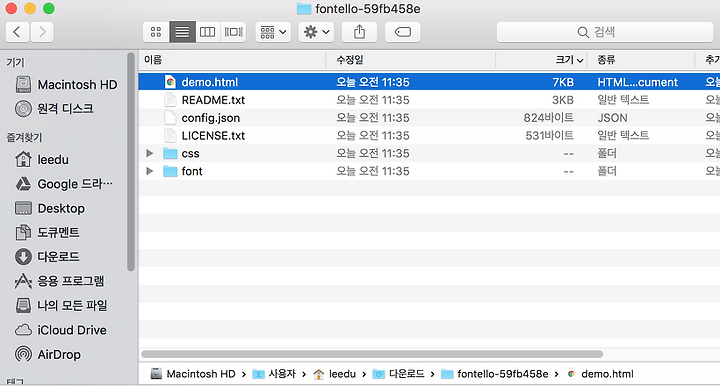Click 사용자 in the path bar
Viewport: 720px width, 386px height.
tap(274, 374)
